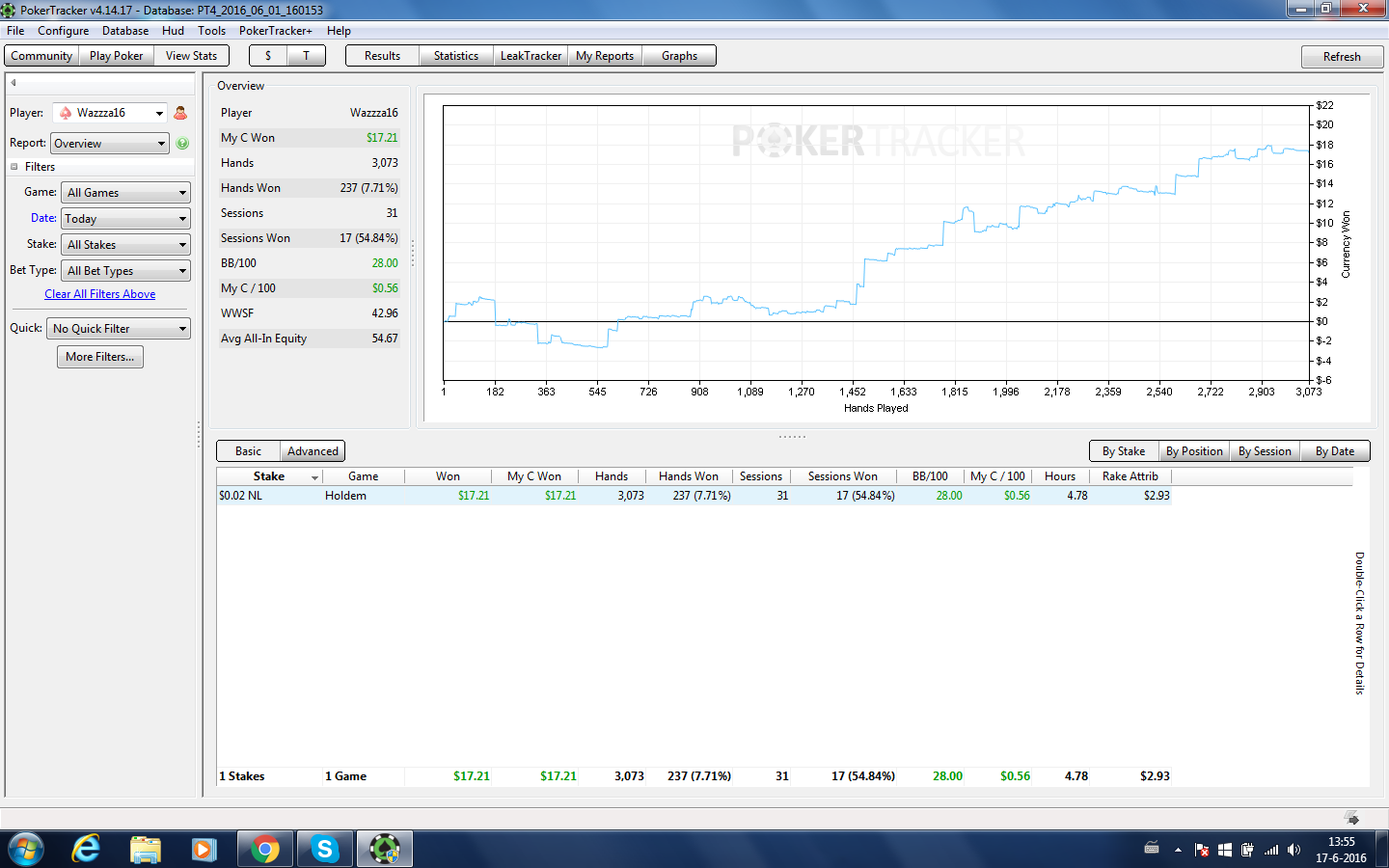Viewport: 1389px width, 868px height.
Task: Open the Date filter dropdown
Action: click(125, 219)
